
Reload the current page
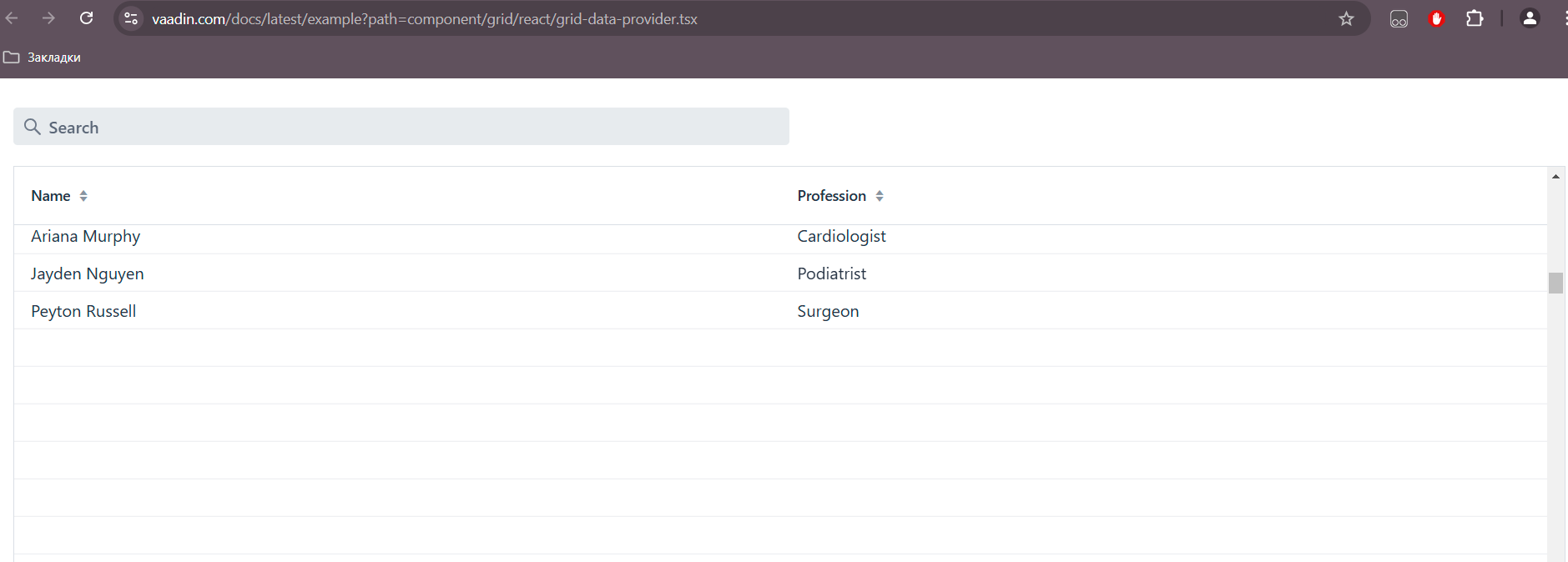[x=87, y=18]
